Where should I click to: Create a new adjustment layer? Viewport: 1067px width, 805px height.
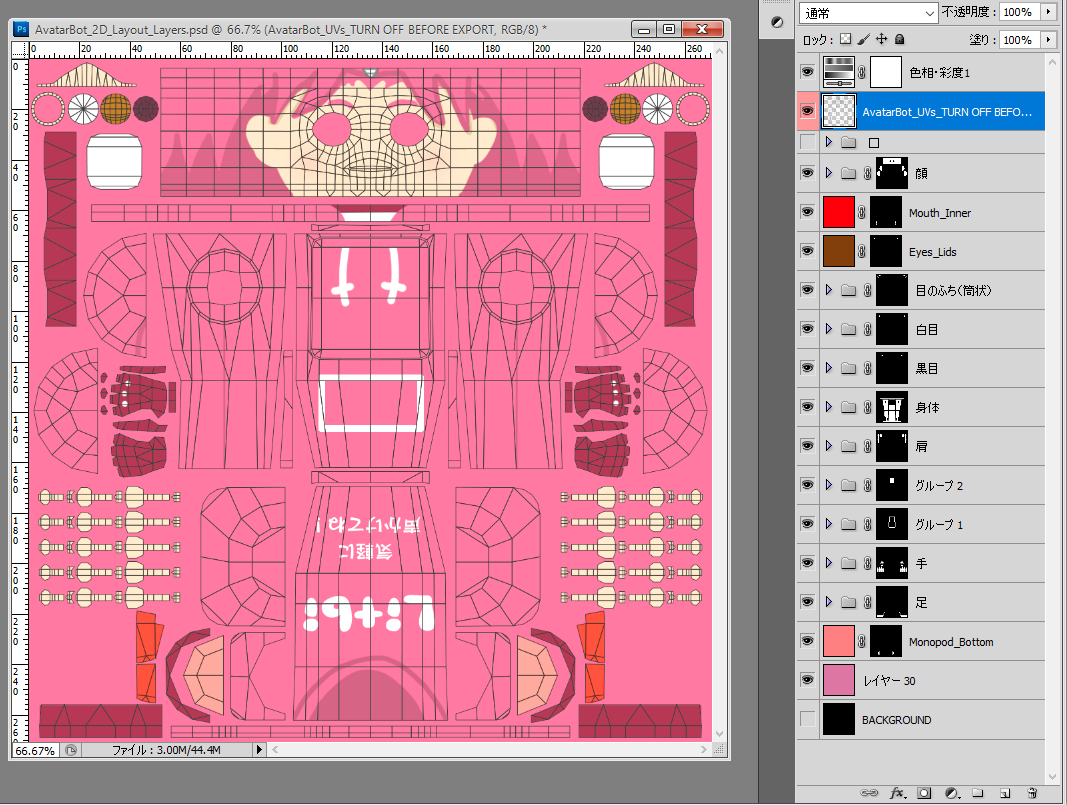coord(952,793)
